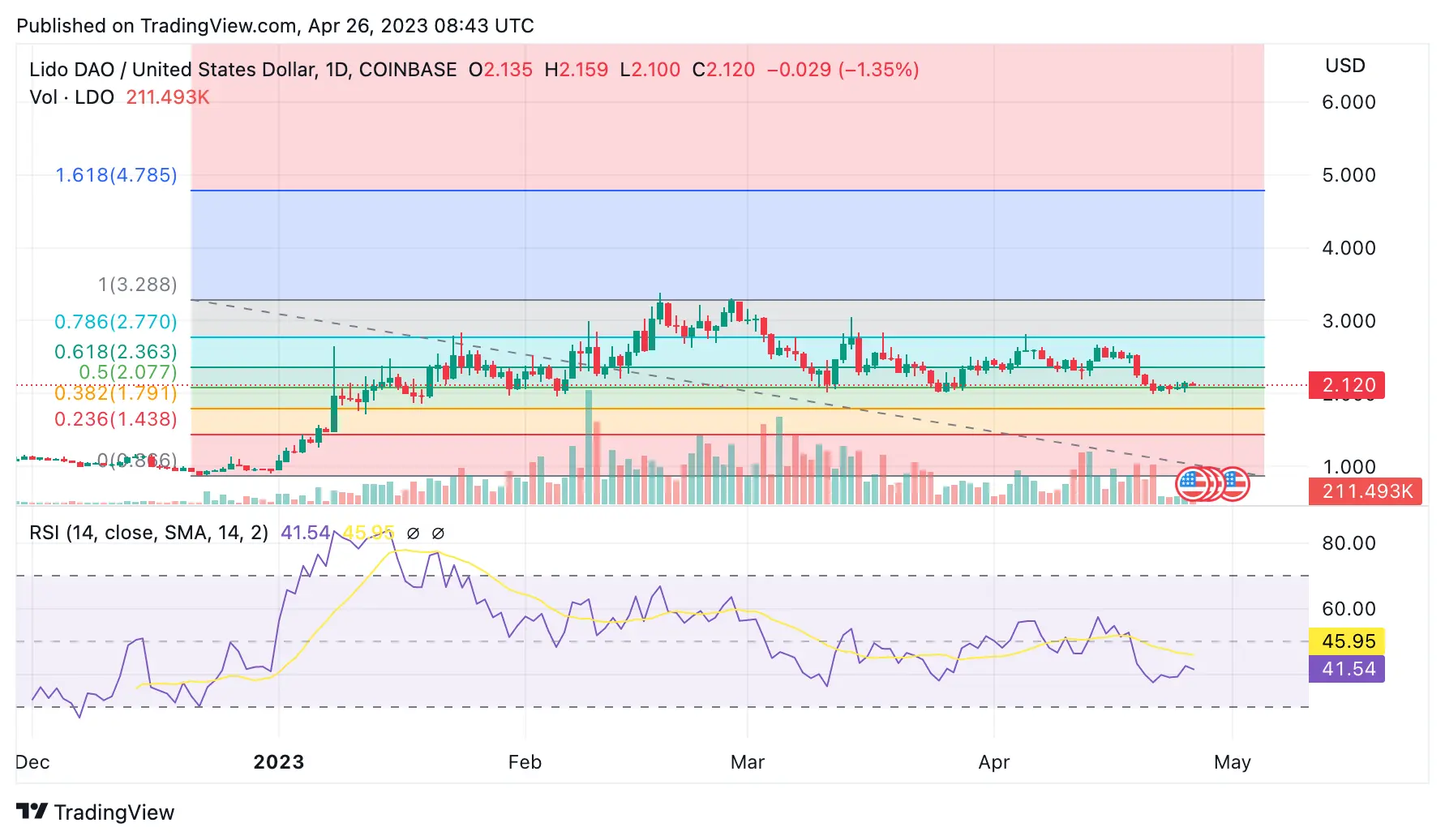Click the red volume tag 211.493K on axis

point(1366,491)
